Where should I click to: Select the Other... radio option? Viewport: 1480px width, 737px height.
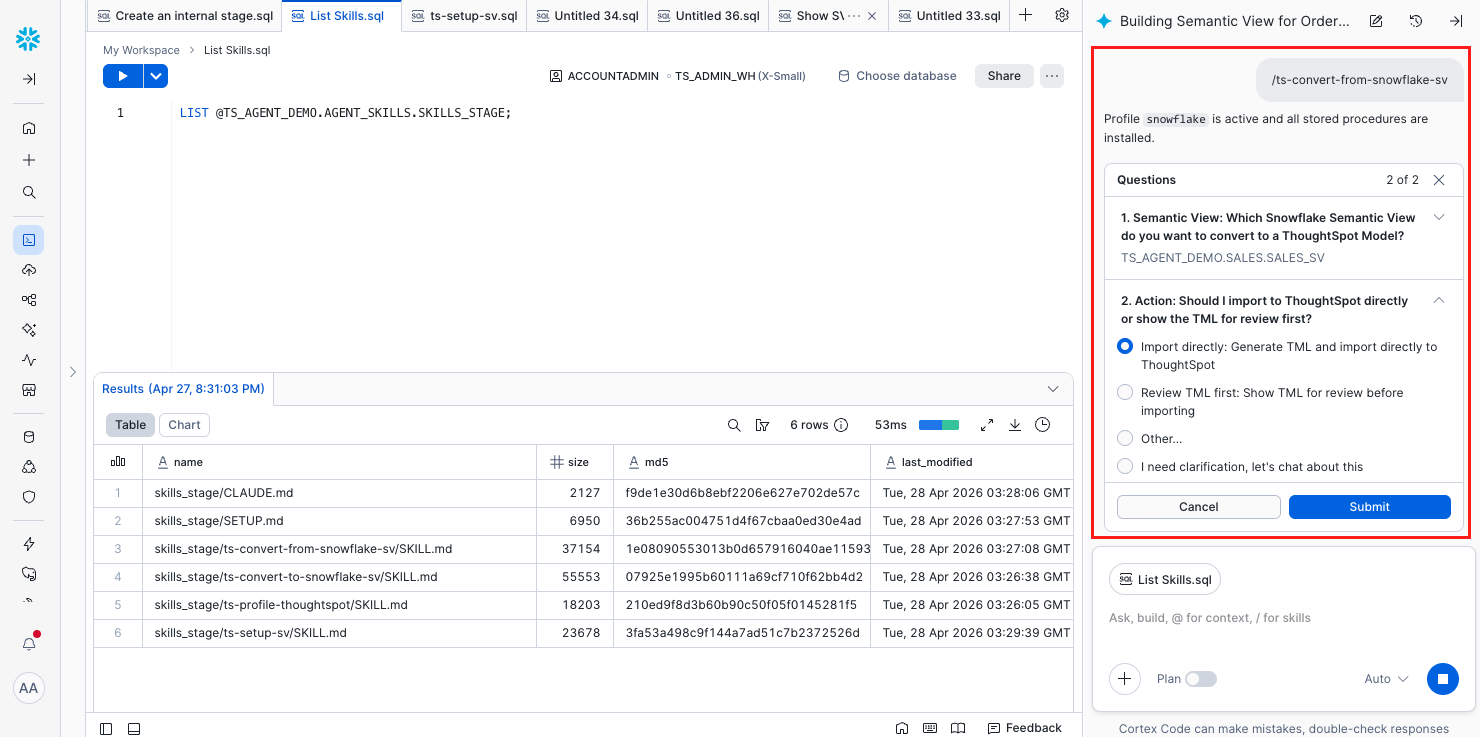(1125, 438)
